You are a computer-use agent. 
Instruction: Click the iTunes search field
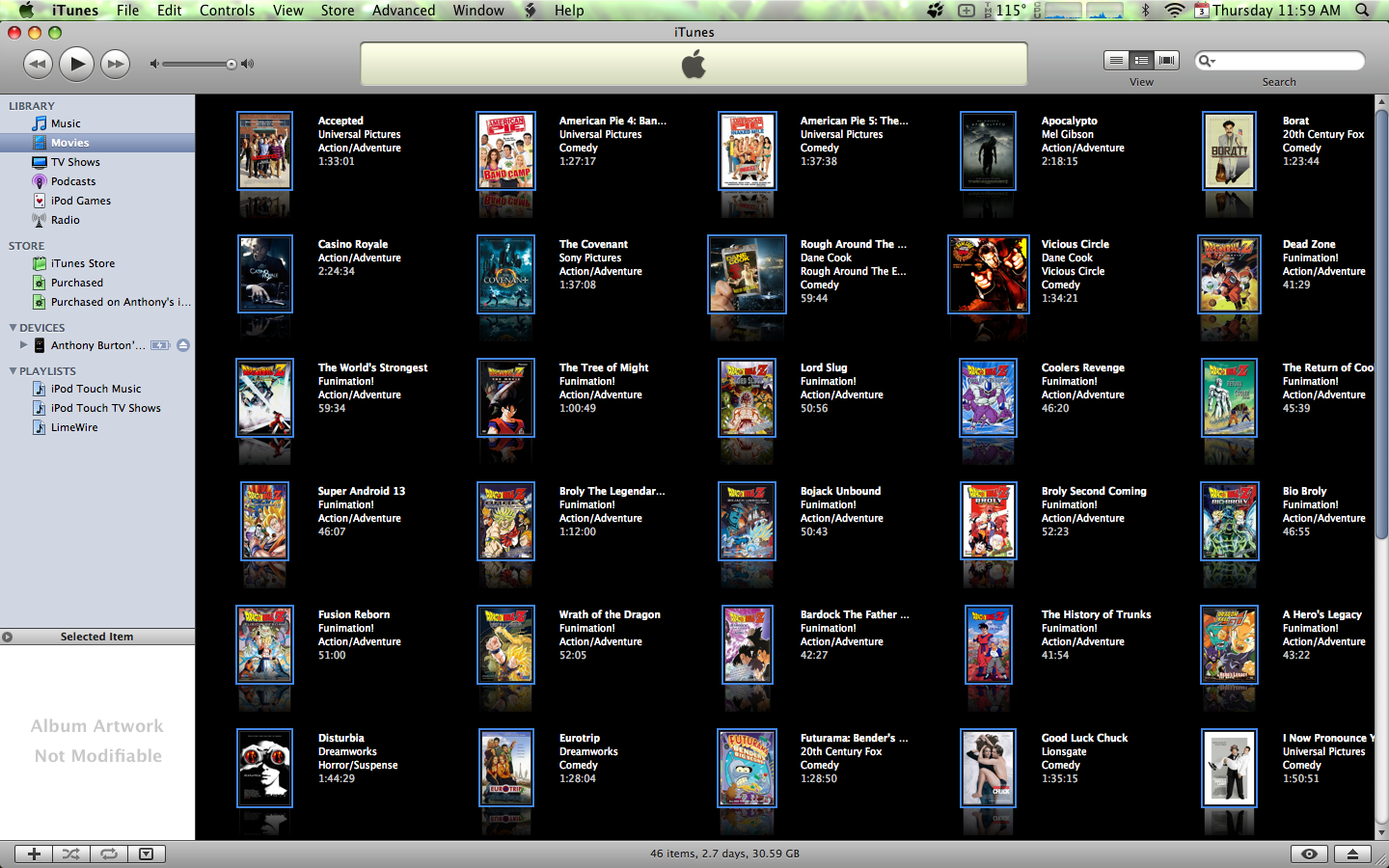pos(1279,61)
